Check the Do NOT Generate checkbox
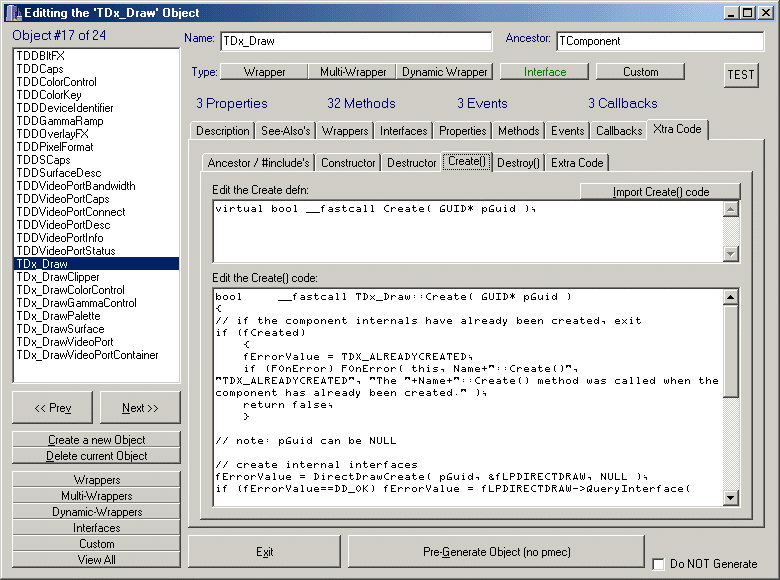Image resolution: width=780 pixels, height=580 pixels. pyautogui.click(x=658, y=564)
